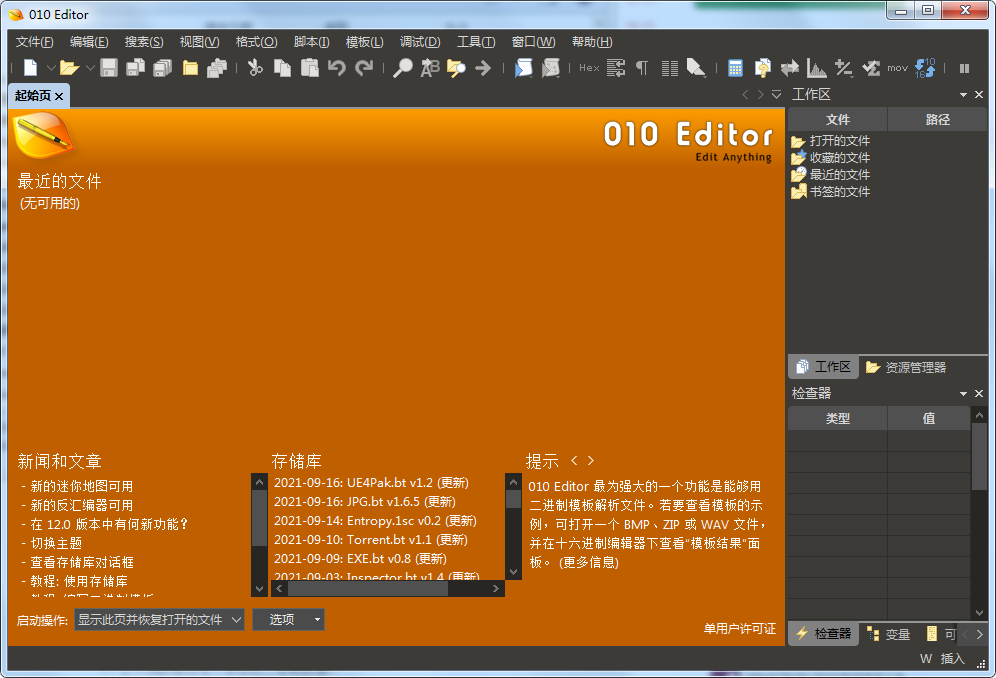The image size is (996, 678).
Task: Click the file properties question mark icon
Action: [x=763, y=67]
